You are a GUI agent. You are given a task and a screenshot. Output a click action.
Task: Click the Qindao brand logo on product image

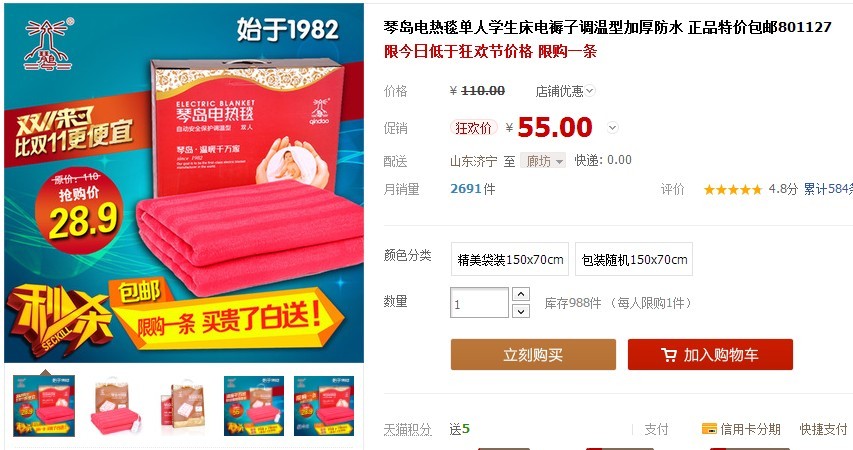tap(47, 45)
